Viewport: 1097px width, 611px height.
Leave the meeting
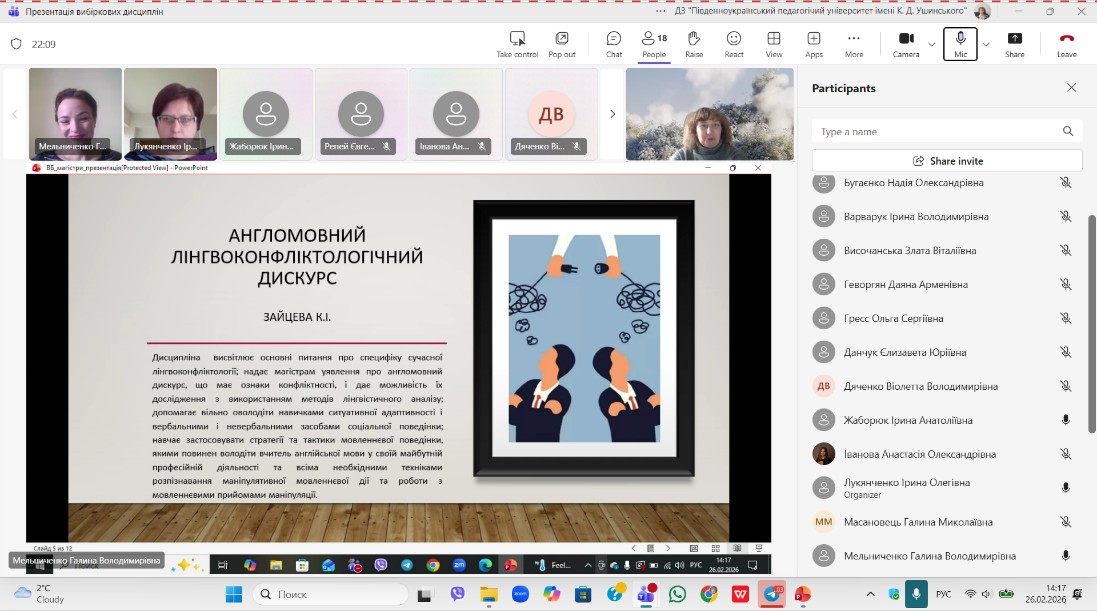point(1066,43)
